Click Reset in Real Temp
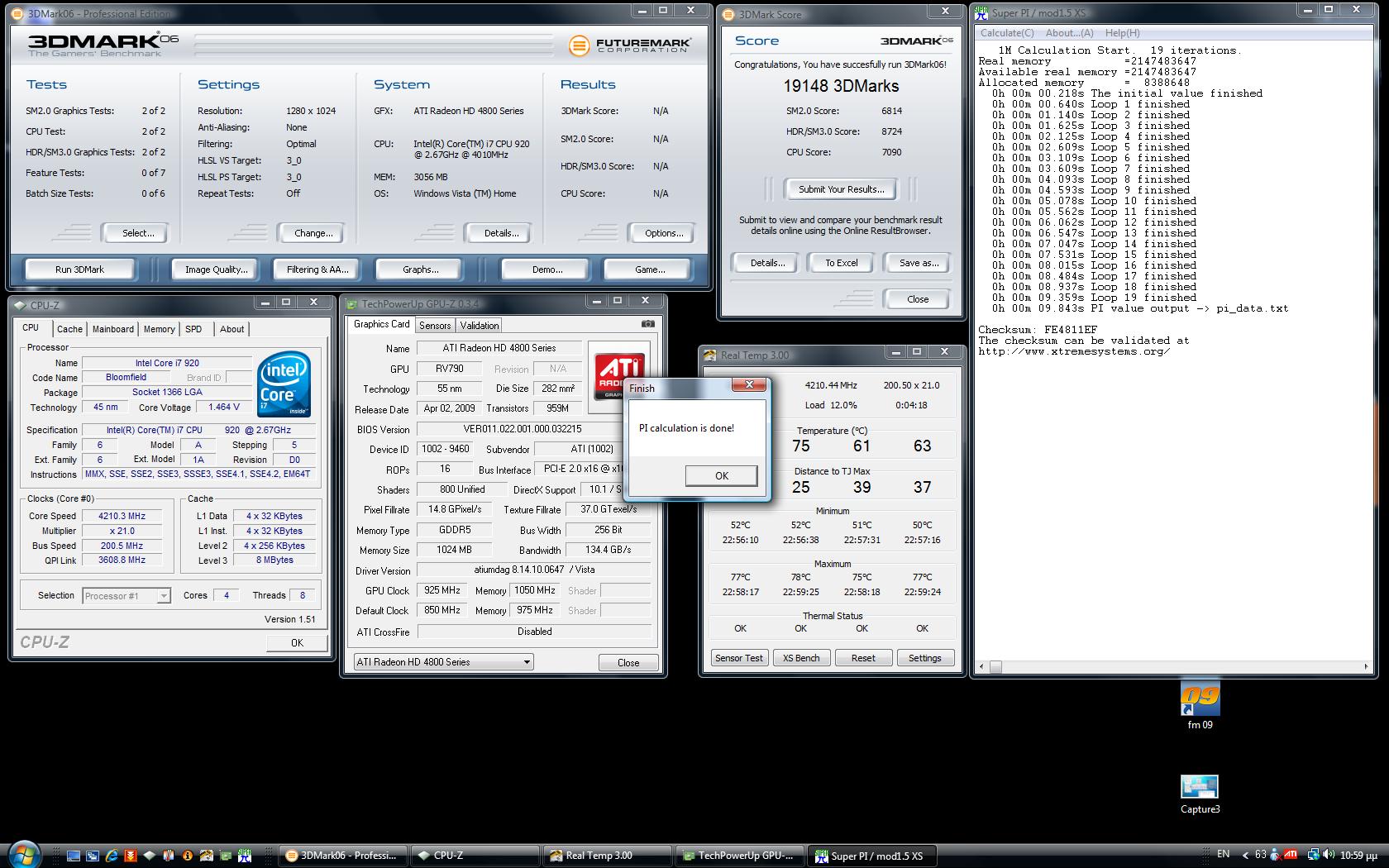 (863, 658)
